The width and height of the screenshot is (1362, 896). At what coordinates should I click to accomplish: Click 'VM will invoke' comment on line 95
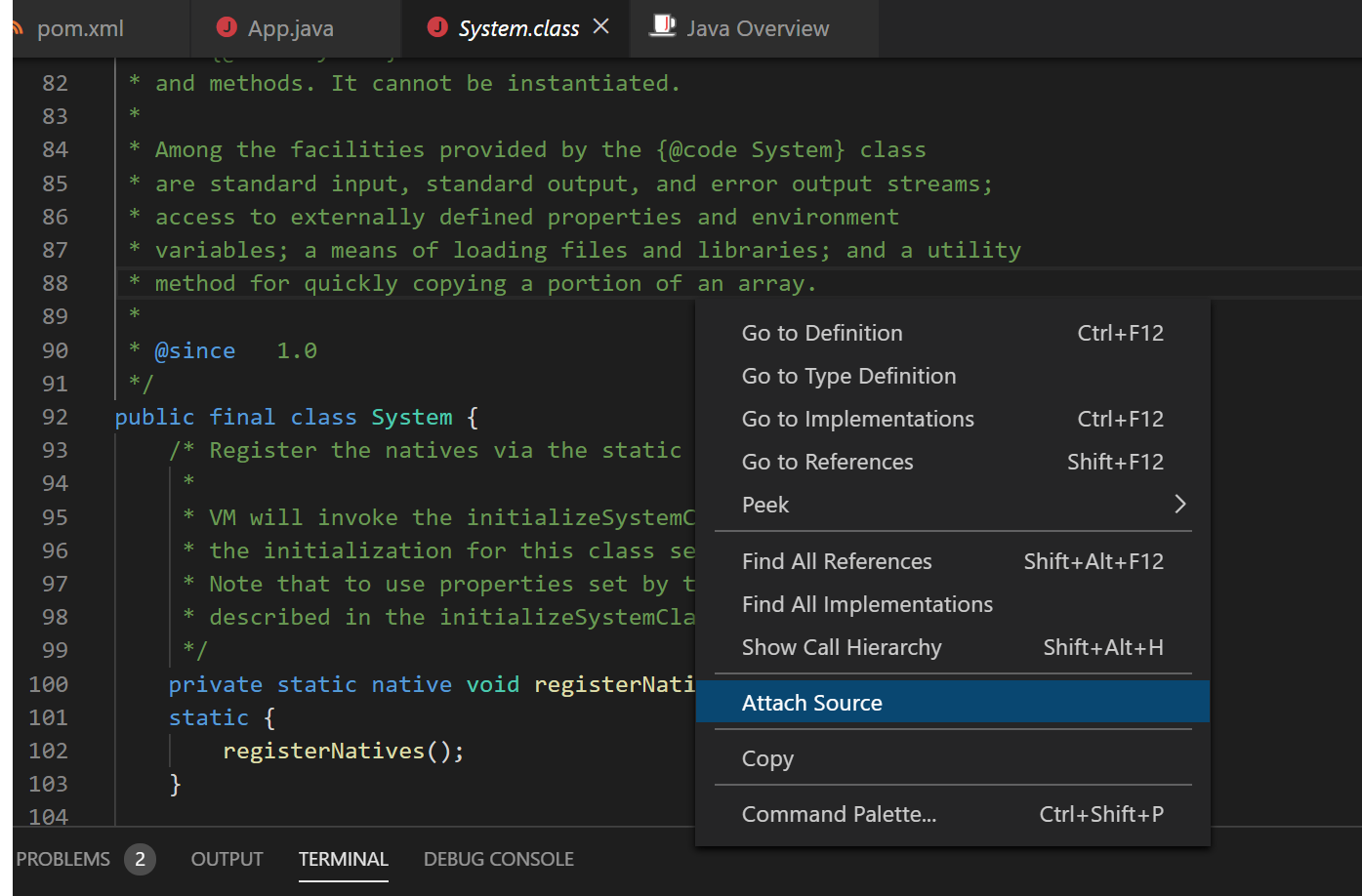pos(438,517)
